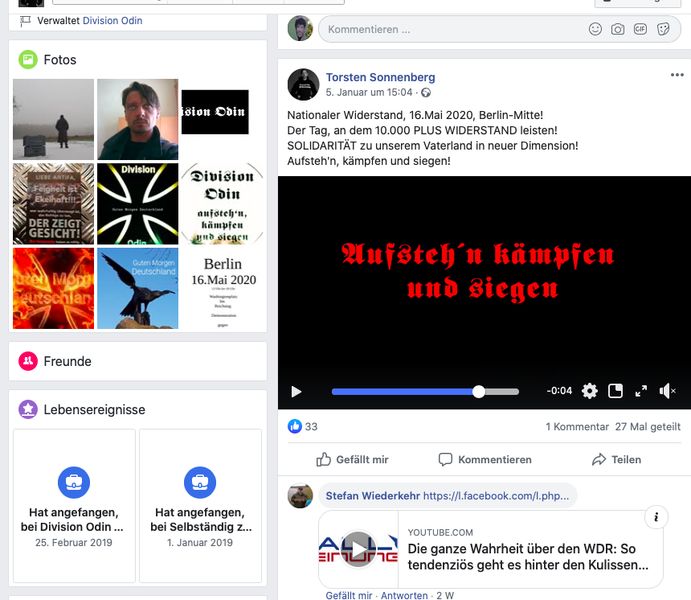Click the info icon on YouTube link
The width and height of the screenshot is (691, 600).
pos(655,517)
